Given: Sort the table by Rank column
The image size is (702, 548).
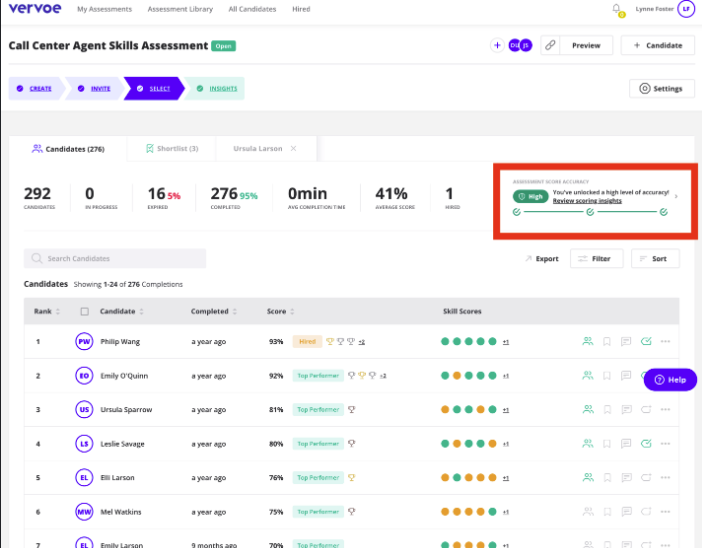Looking at the screenshot, I should (59, 312).
